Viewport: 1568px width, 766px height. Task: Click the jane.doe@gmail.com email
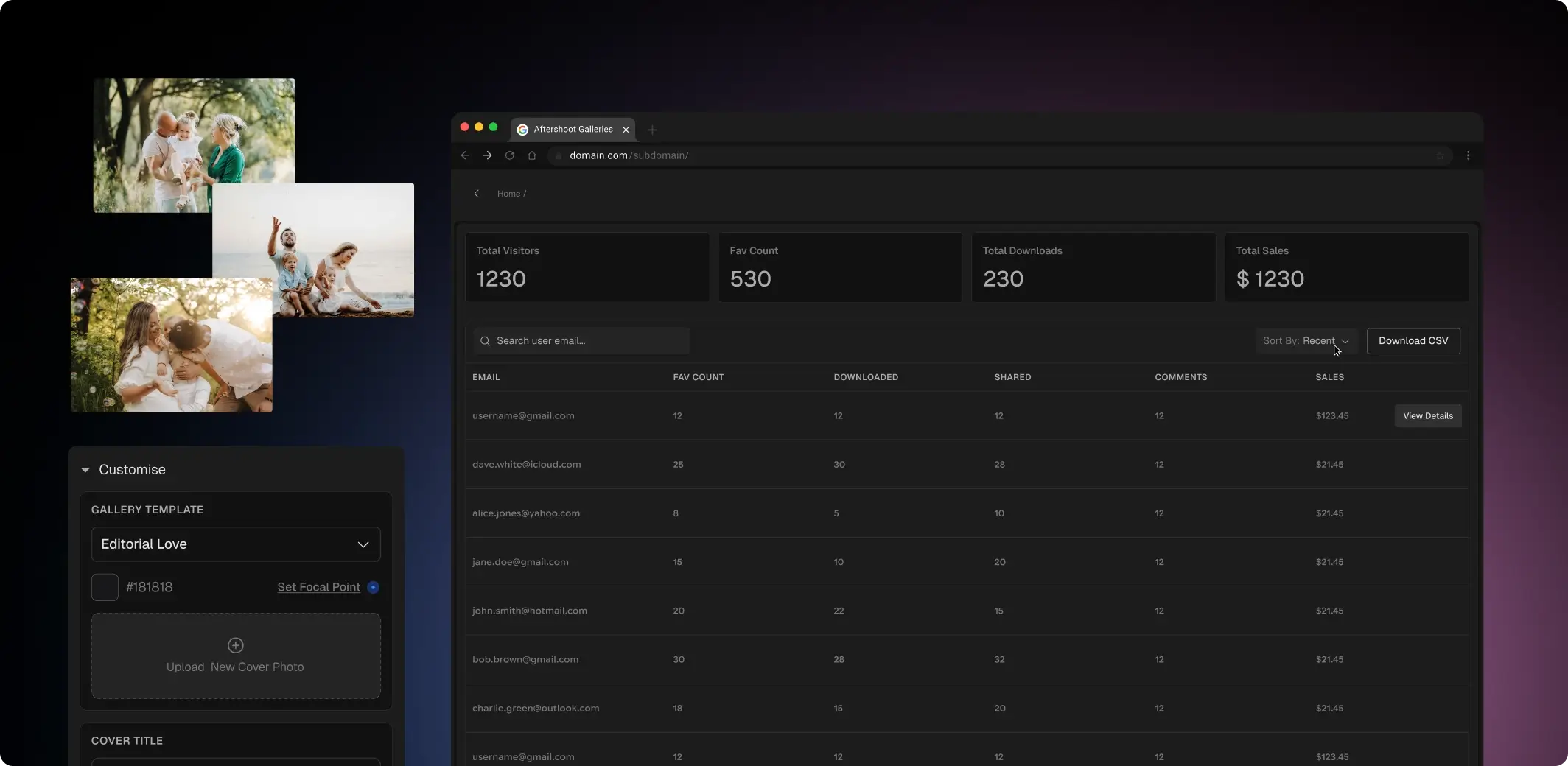point(520,562)
